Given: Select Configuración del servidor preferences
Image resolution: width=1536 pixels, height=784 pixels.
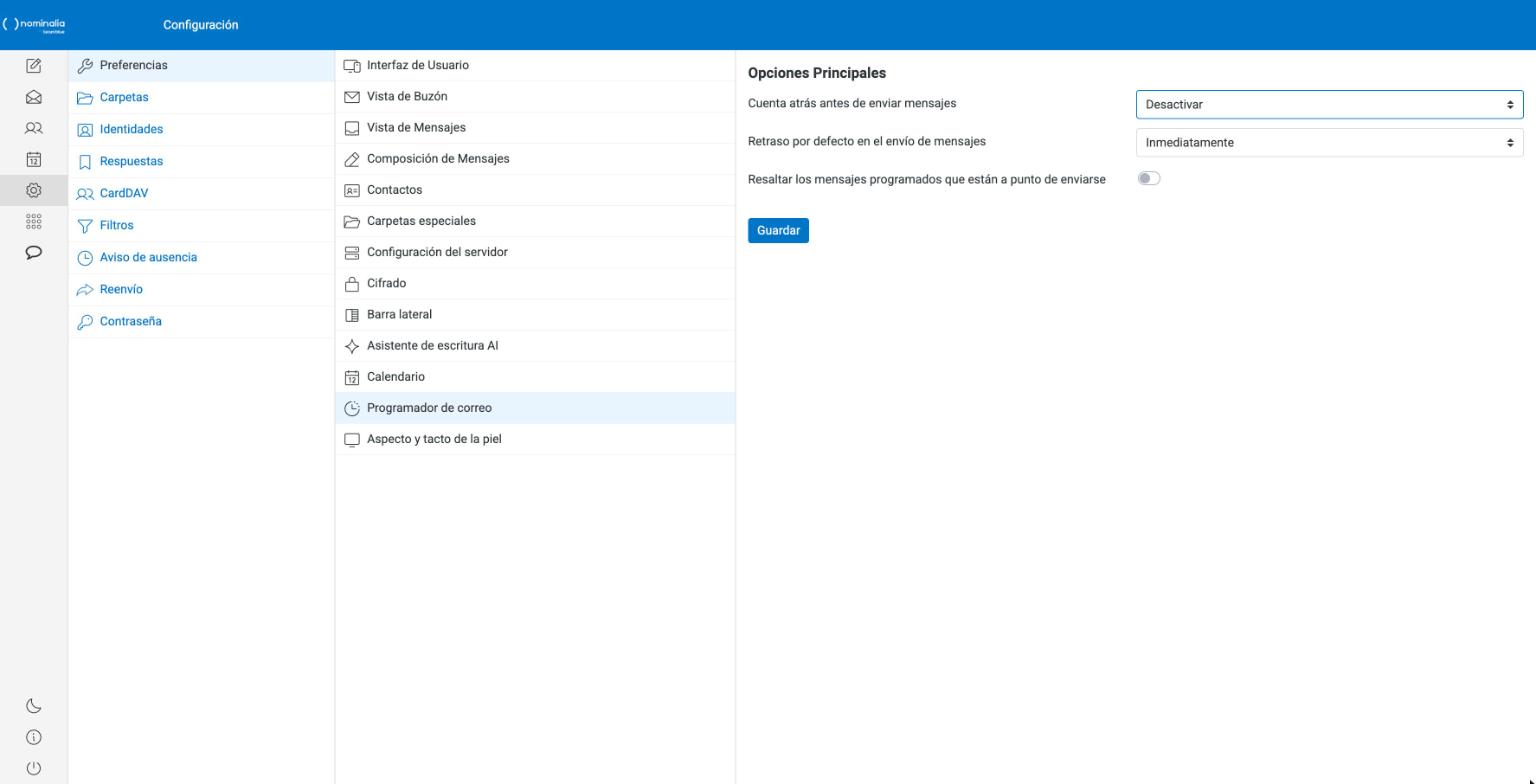Looking at the screenshot, I should point(535,251).
